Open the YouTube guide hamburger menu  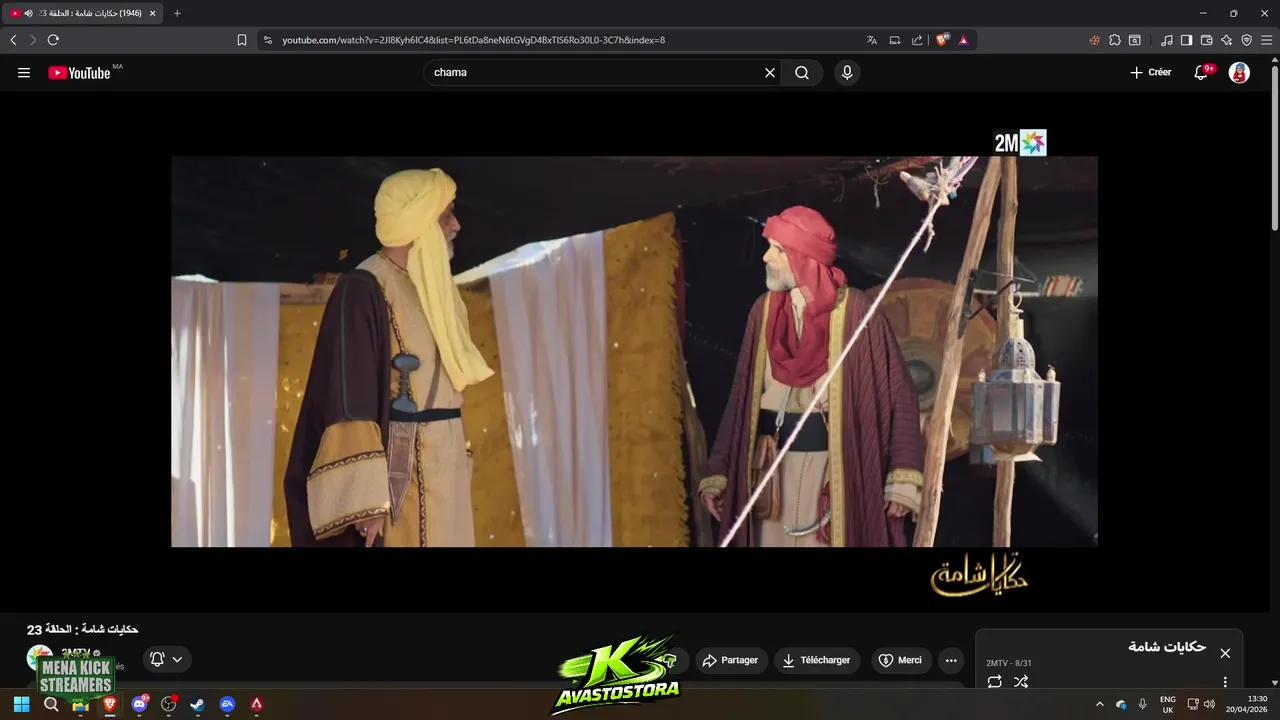pyautogui.click(x=24, y=72)
